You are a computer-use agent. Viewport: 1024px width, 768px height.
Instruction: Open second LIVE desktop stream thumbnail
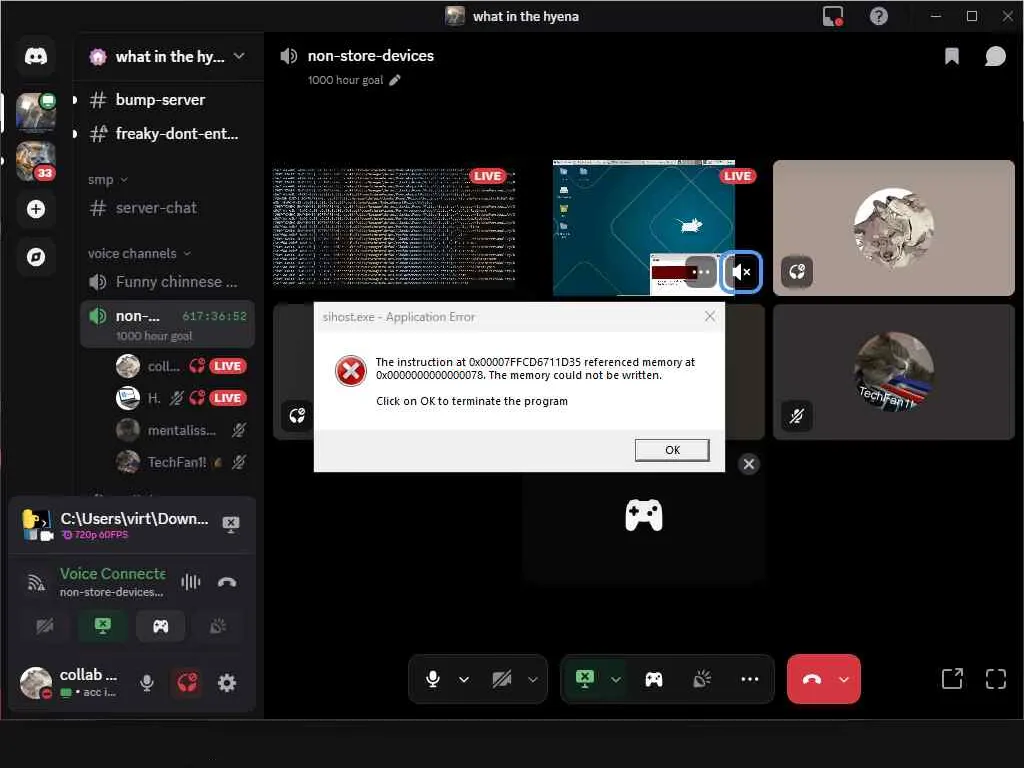coord(644,227)
